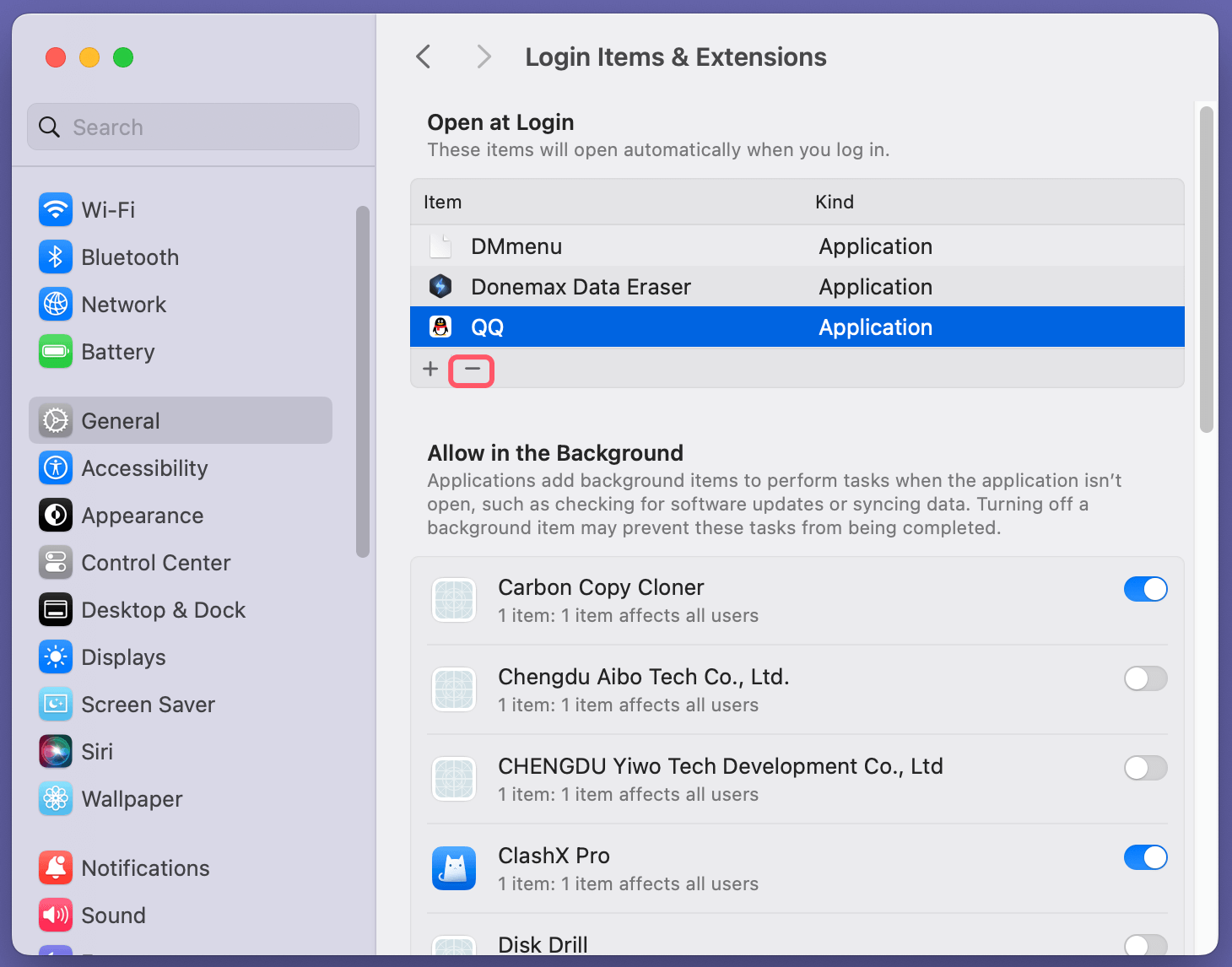Open Wallpaper settings
This screenshot has width=1232, height=967.
coord(132,799)
